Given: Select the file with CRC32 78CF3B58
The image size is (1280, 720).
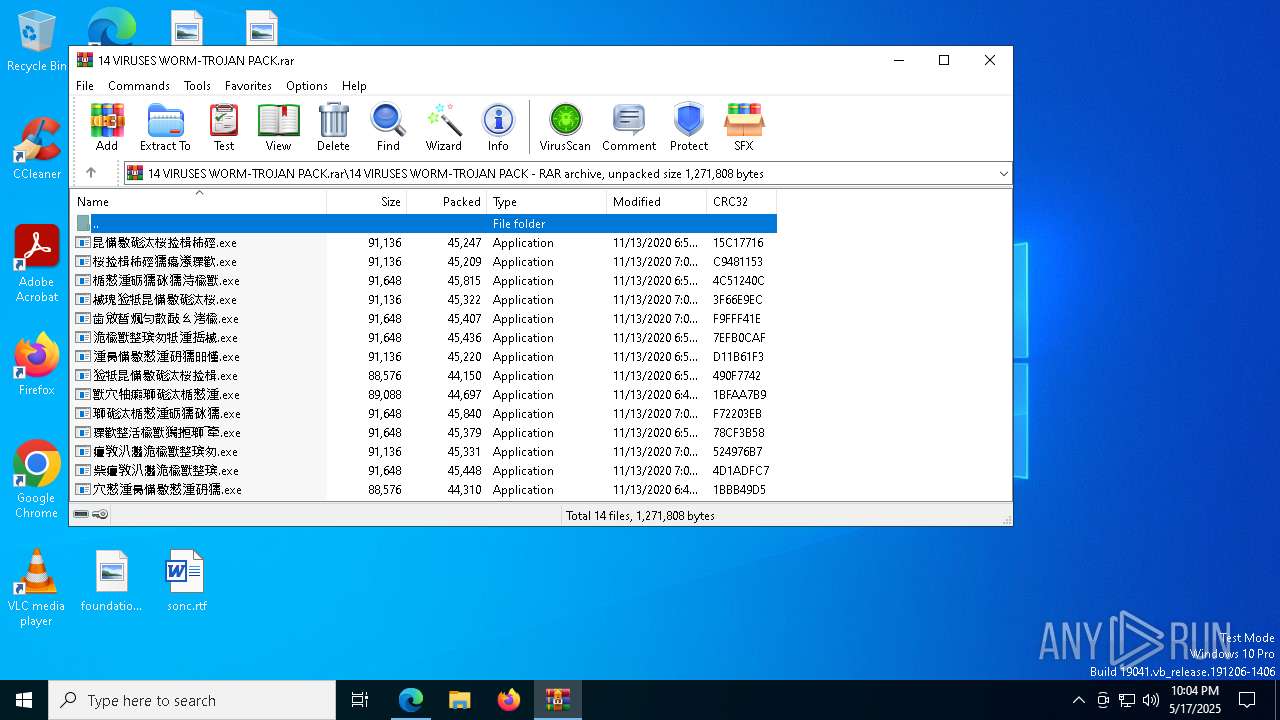Looking at the screenshot, I should click(424, 433).
